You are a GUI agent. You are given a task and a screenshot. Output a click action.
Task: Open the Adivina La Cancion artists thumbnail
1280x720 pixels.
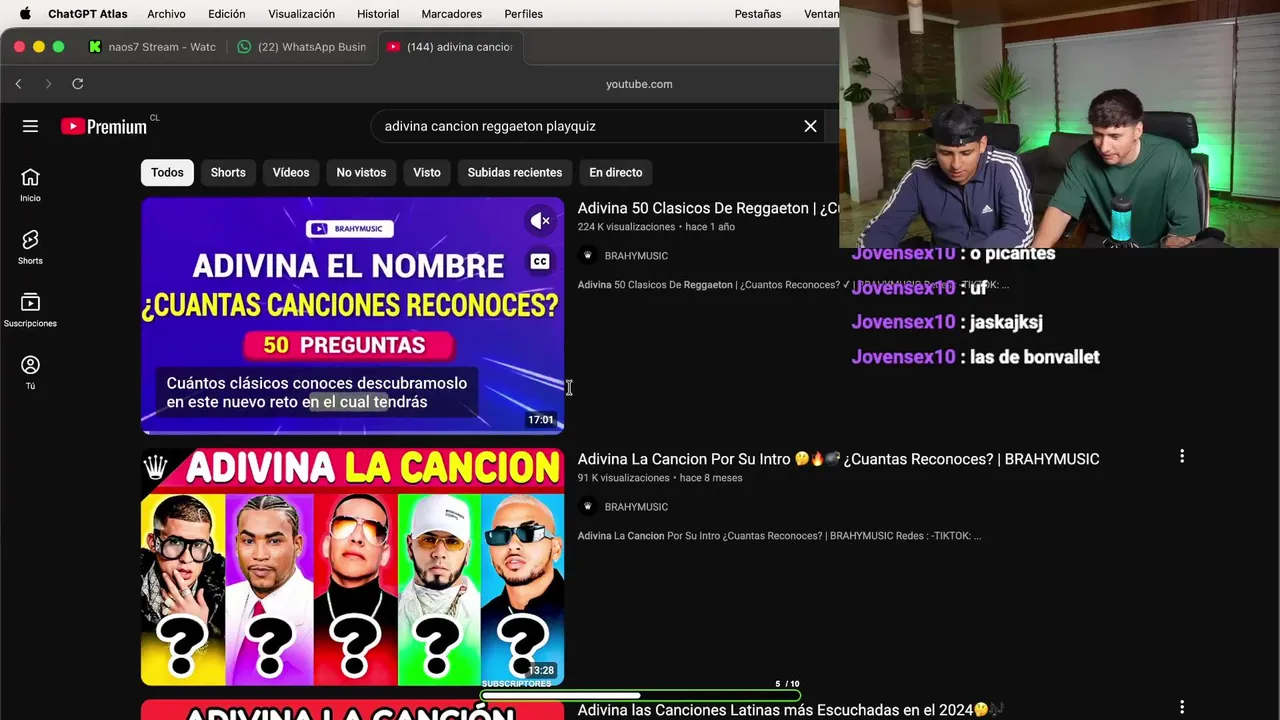(x=352, y=567)
